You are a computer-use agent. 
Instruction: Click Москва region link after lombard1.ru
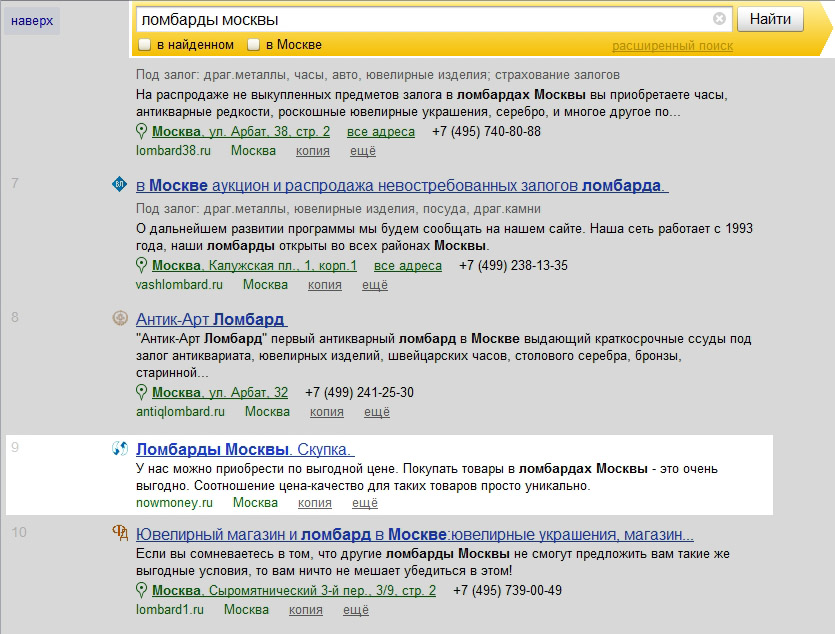point(246,610)
